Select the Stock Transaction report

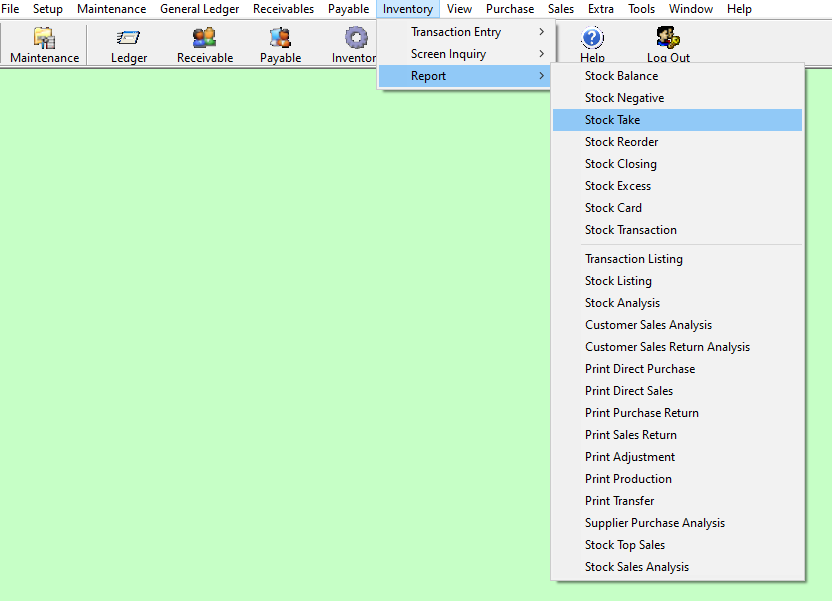[678, 230]
